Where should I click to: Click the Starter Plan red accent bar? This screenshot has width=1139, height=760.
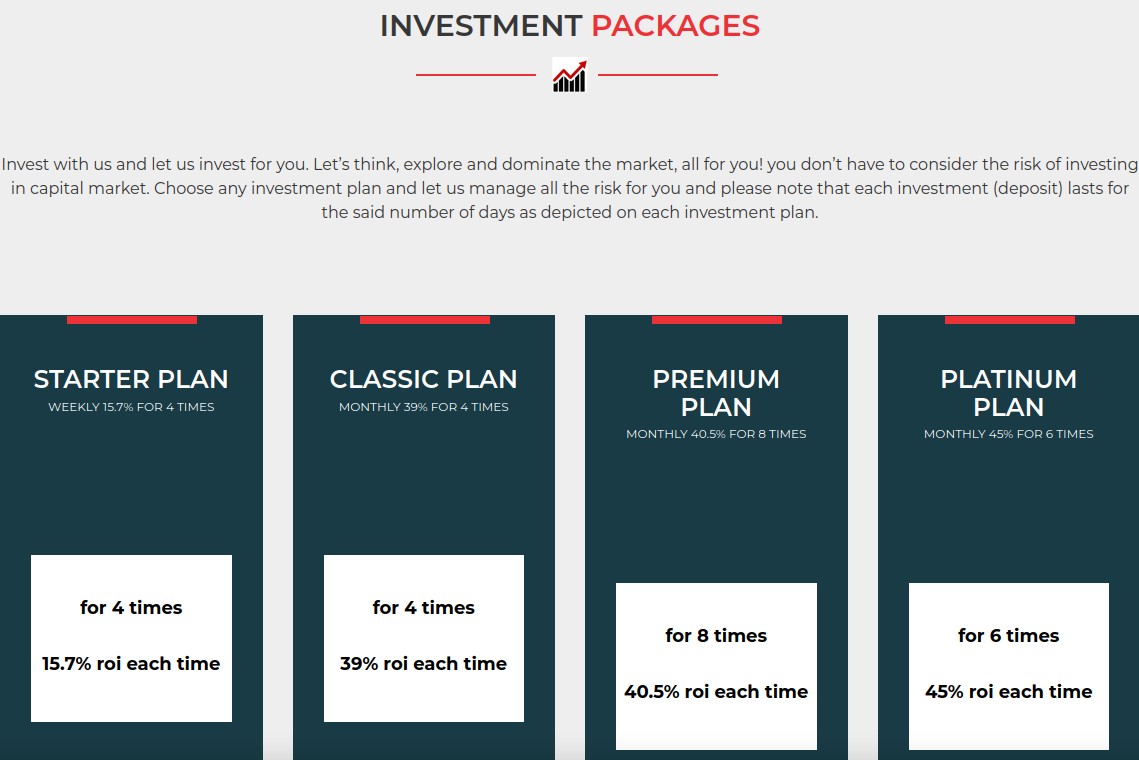[132, 320]
